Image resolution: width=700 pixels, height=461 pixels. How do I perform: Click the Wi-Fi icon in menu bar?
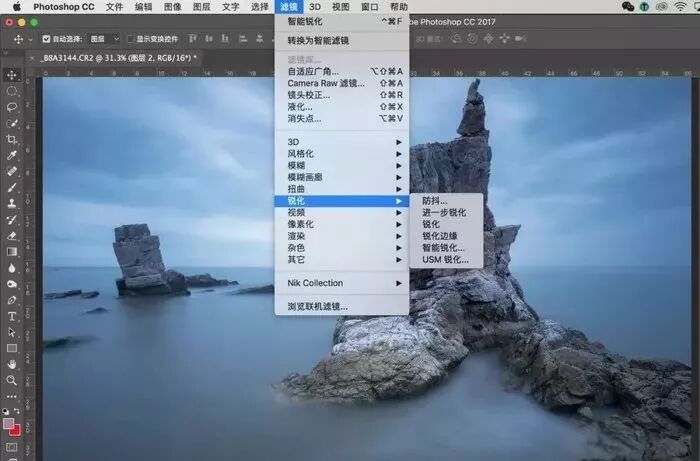[680, 6]
